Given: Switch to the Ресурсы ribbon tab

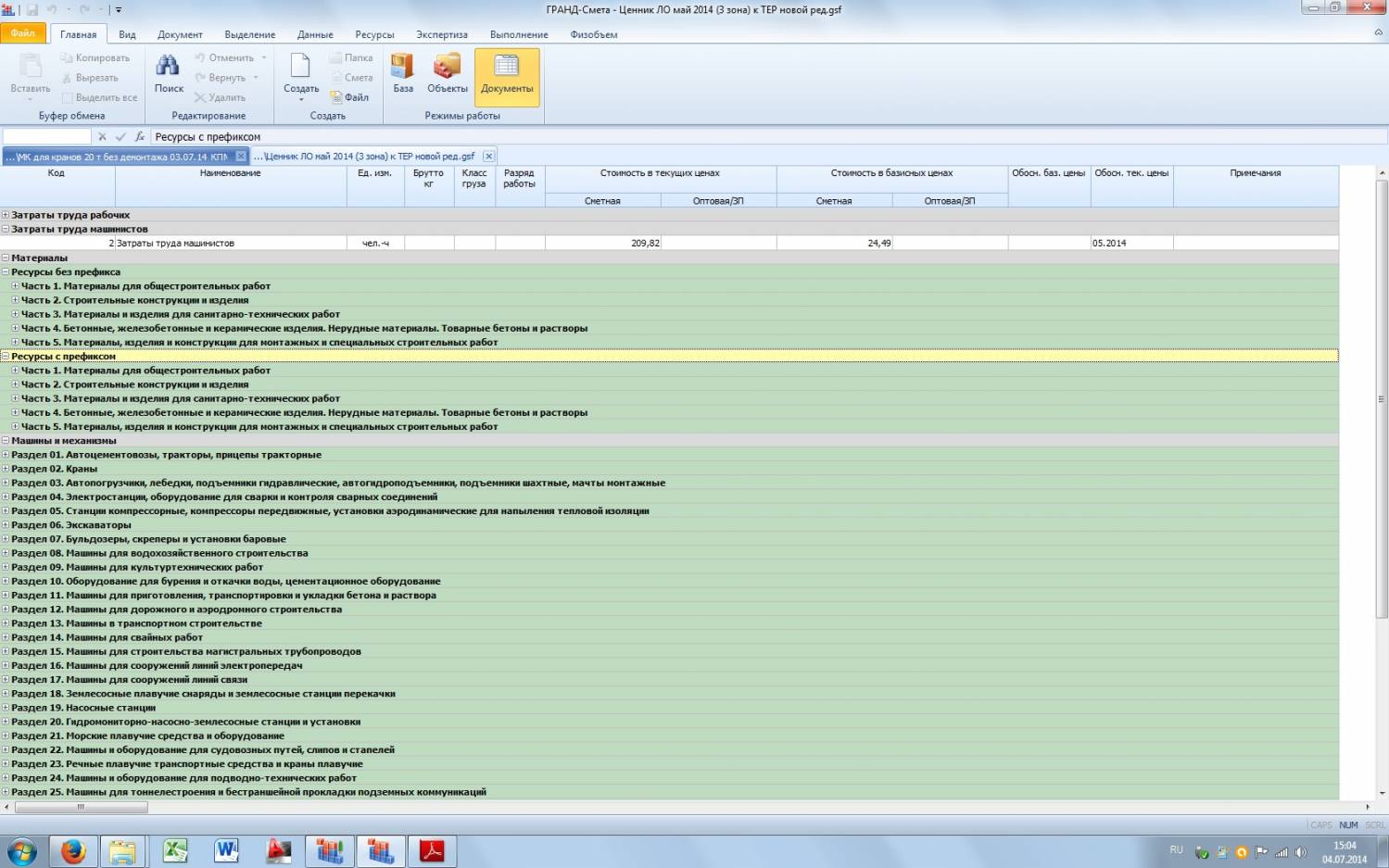Looking at the screenshot, I should coord(374,34).
